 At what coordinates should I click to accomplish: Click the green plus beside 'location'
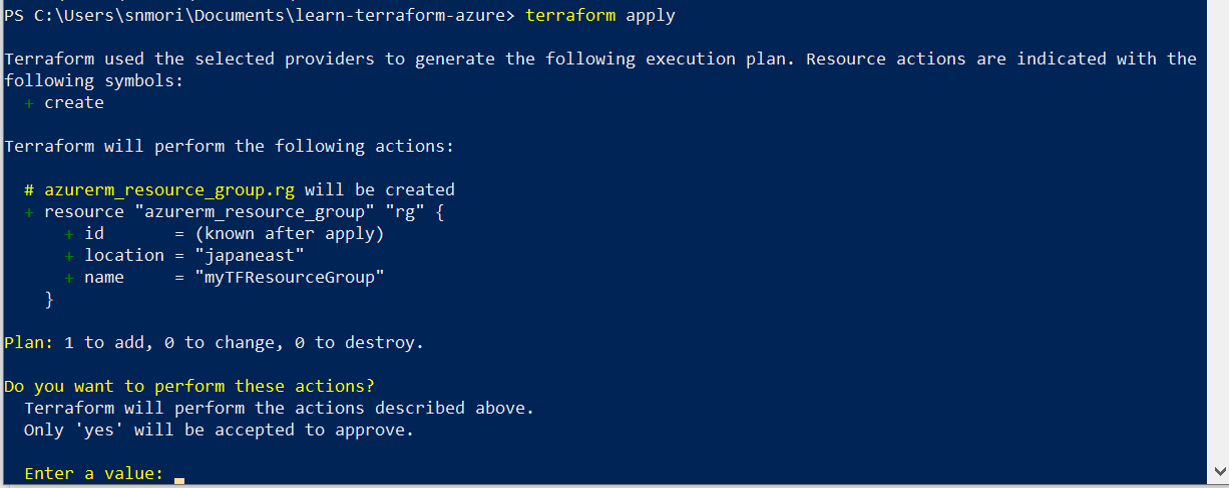coord(69,256)
